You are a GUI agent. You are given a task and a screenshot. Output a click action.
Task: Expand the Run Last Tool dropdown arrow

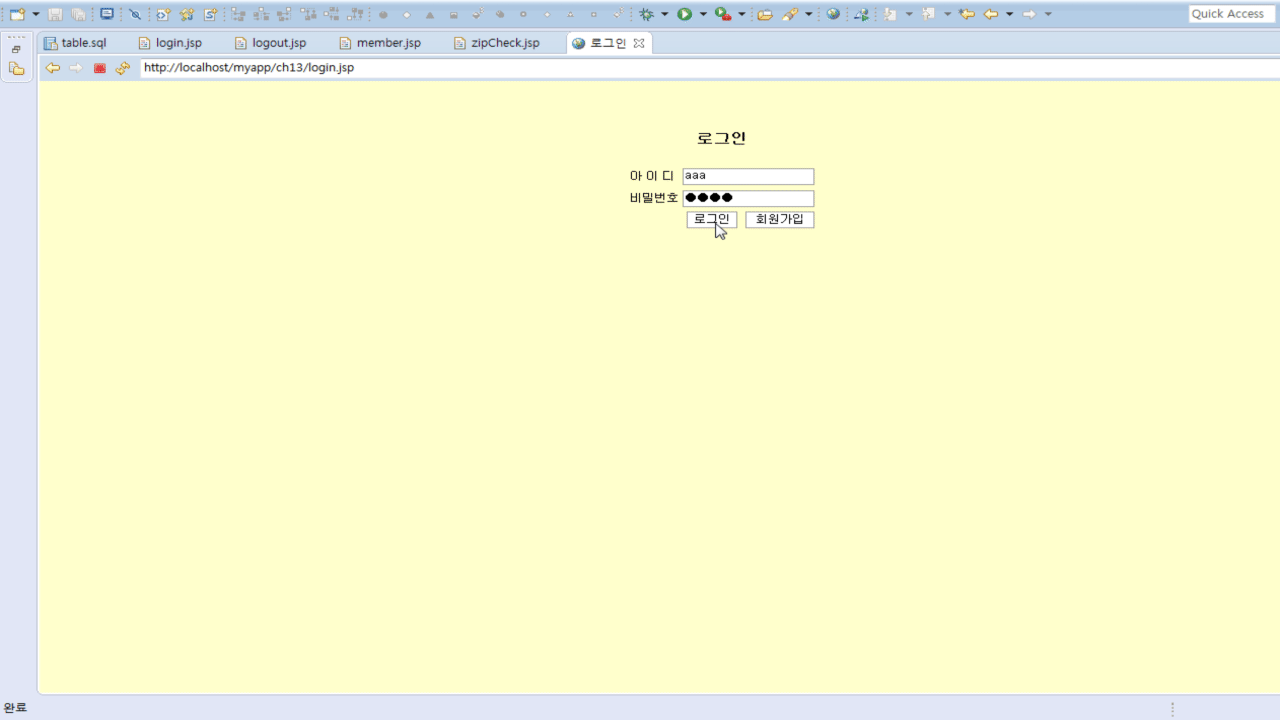click(x=741, y=14)
